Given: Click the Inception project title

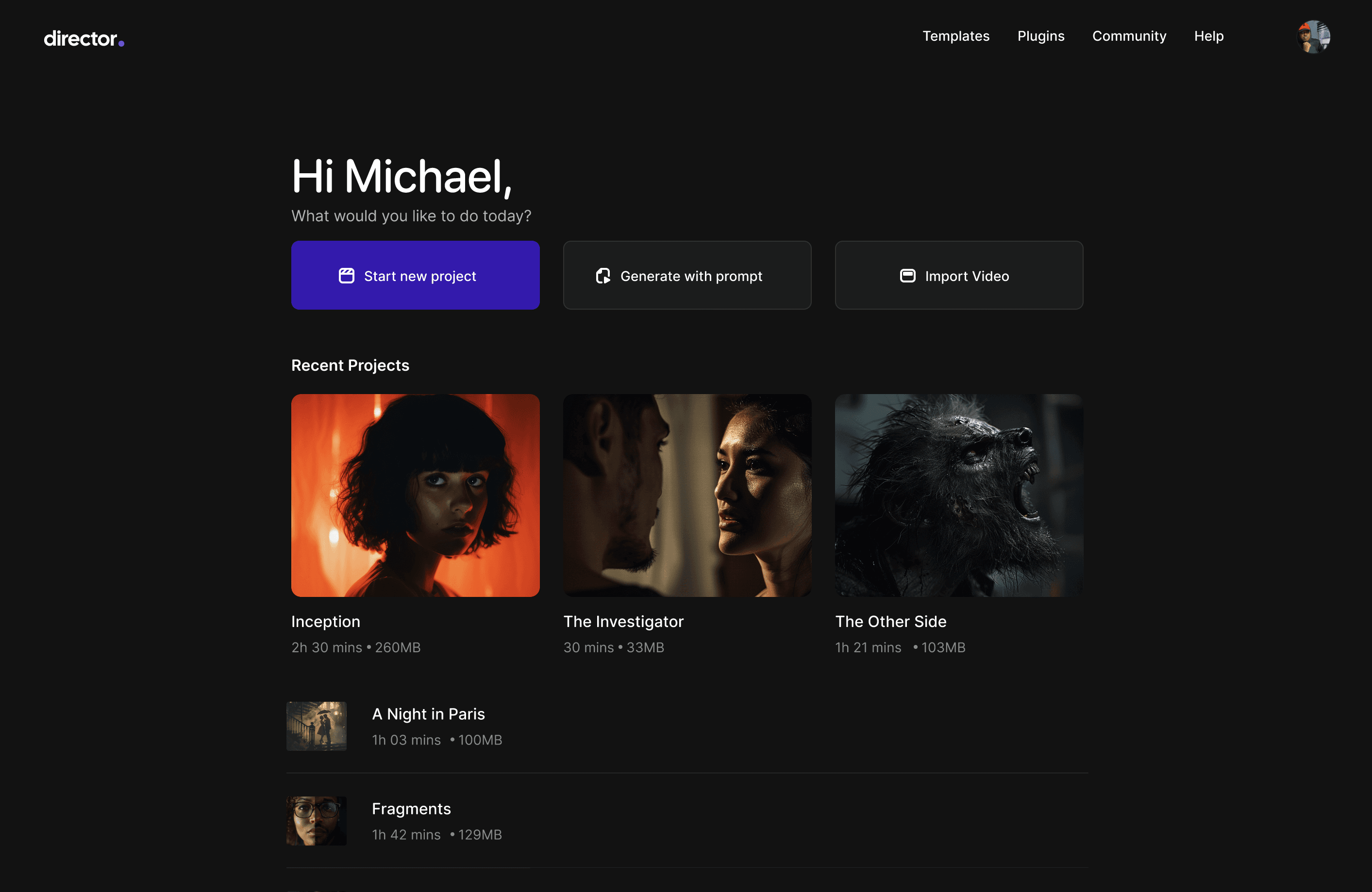Looking at the screenshot, I should (x=325, y=621).
